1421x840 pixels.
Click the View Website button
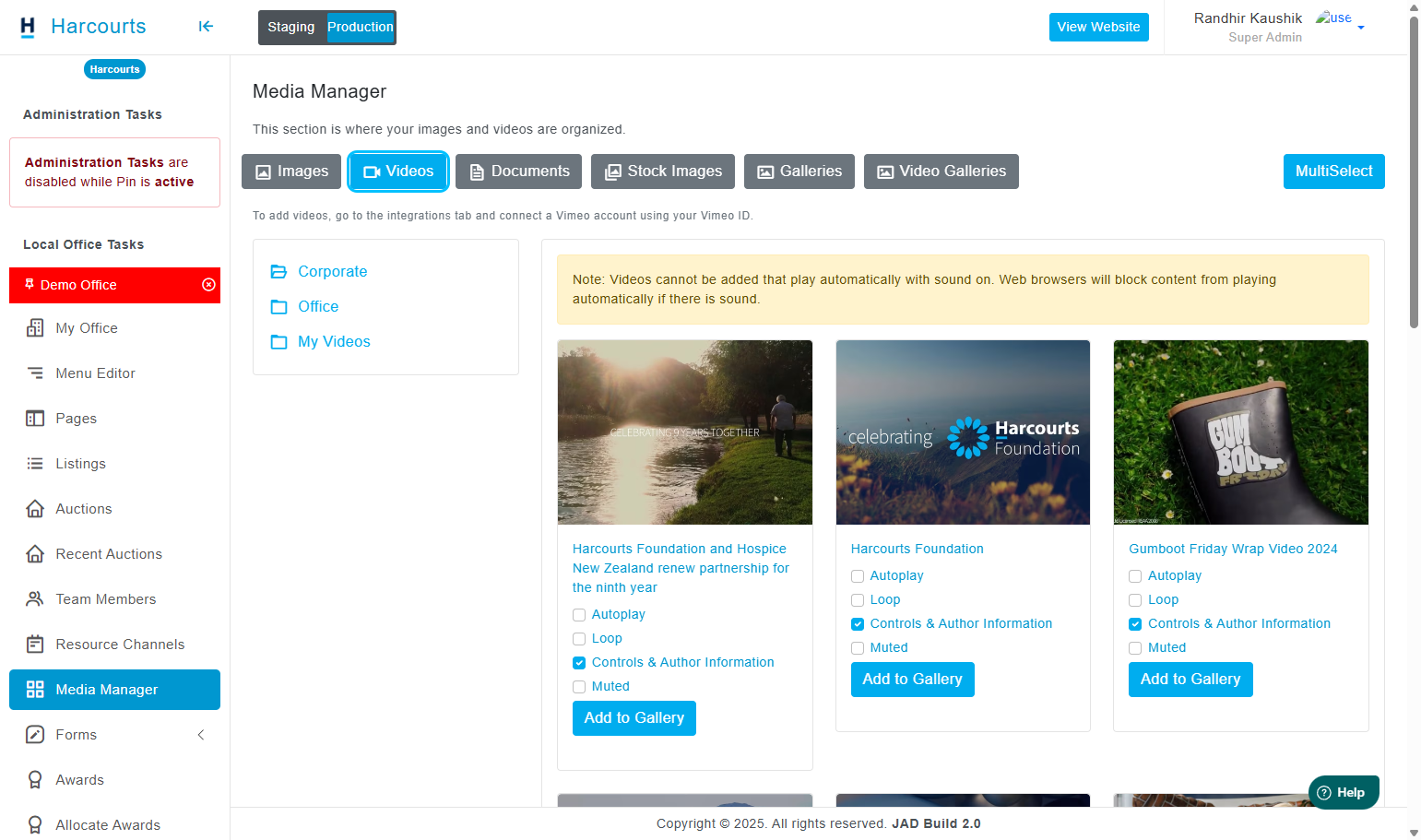tap(1099, 27)
